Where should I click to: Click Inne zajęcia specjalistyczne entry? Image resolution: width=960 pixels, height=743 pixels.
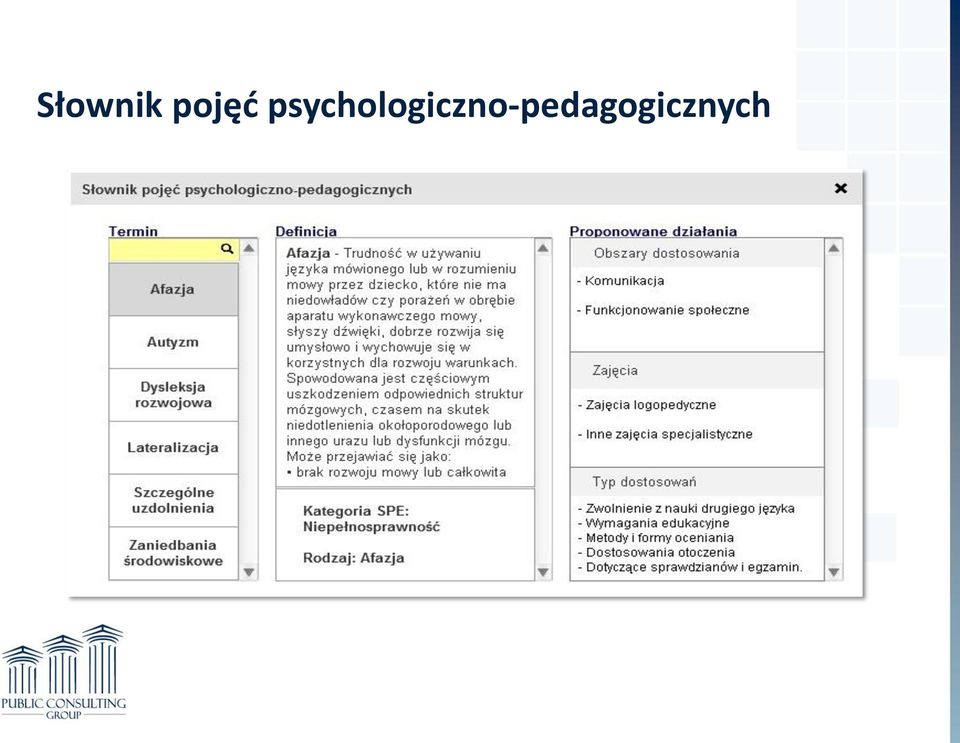666,435
